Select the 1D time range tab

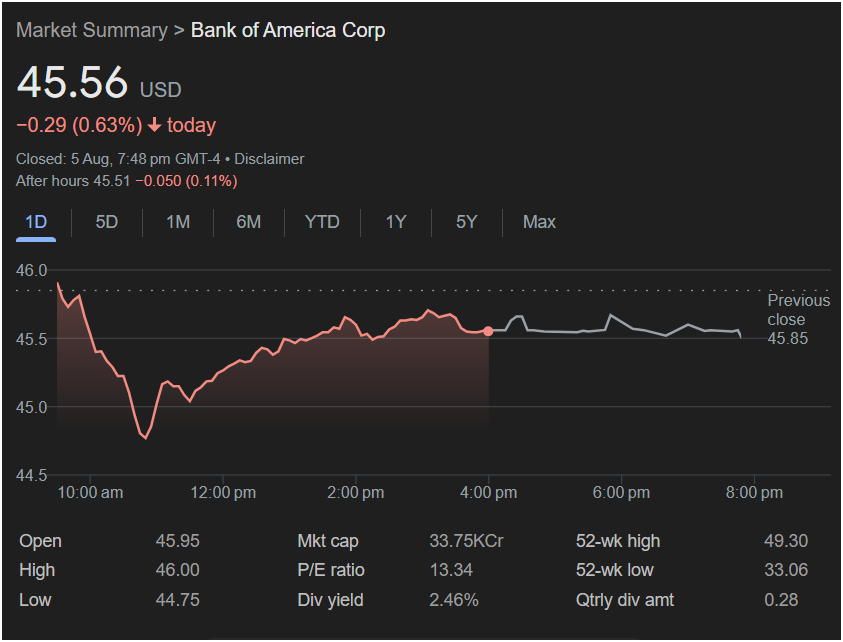tap(36, 222)
